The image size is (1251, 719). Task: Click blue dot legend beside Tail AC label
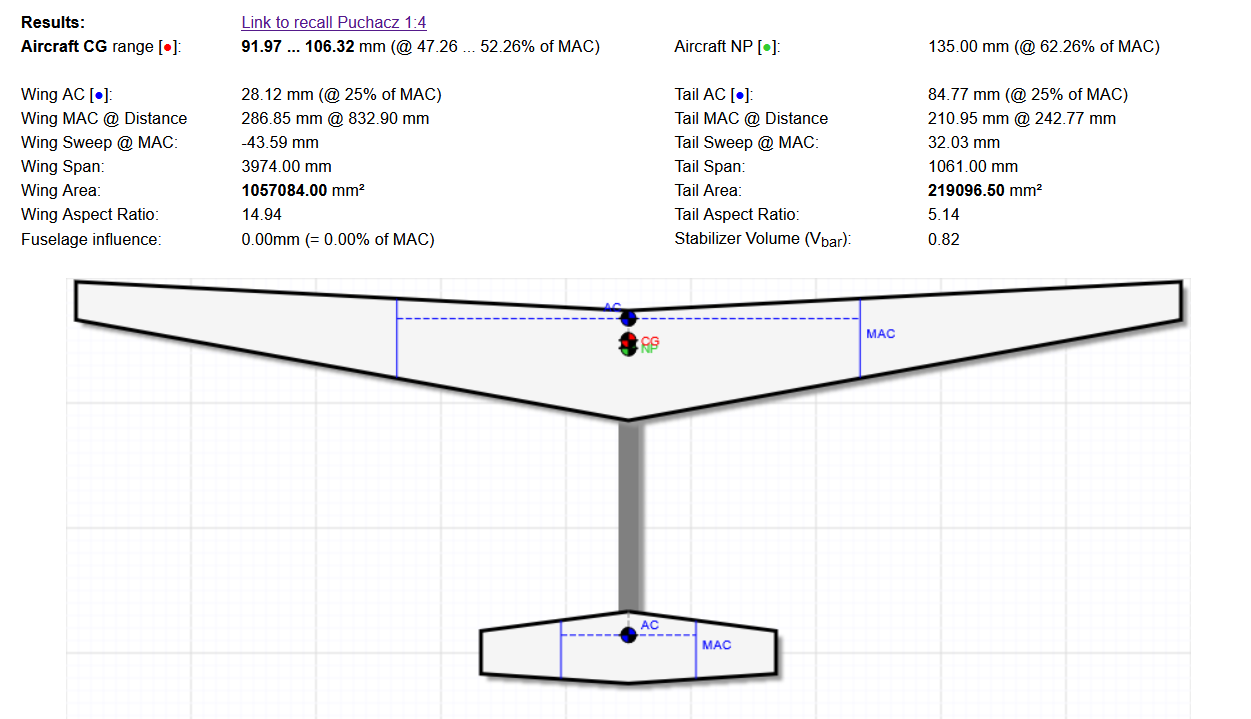(739, 95)
